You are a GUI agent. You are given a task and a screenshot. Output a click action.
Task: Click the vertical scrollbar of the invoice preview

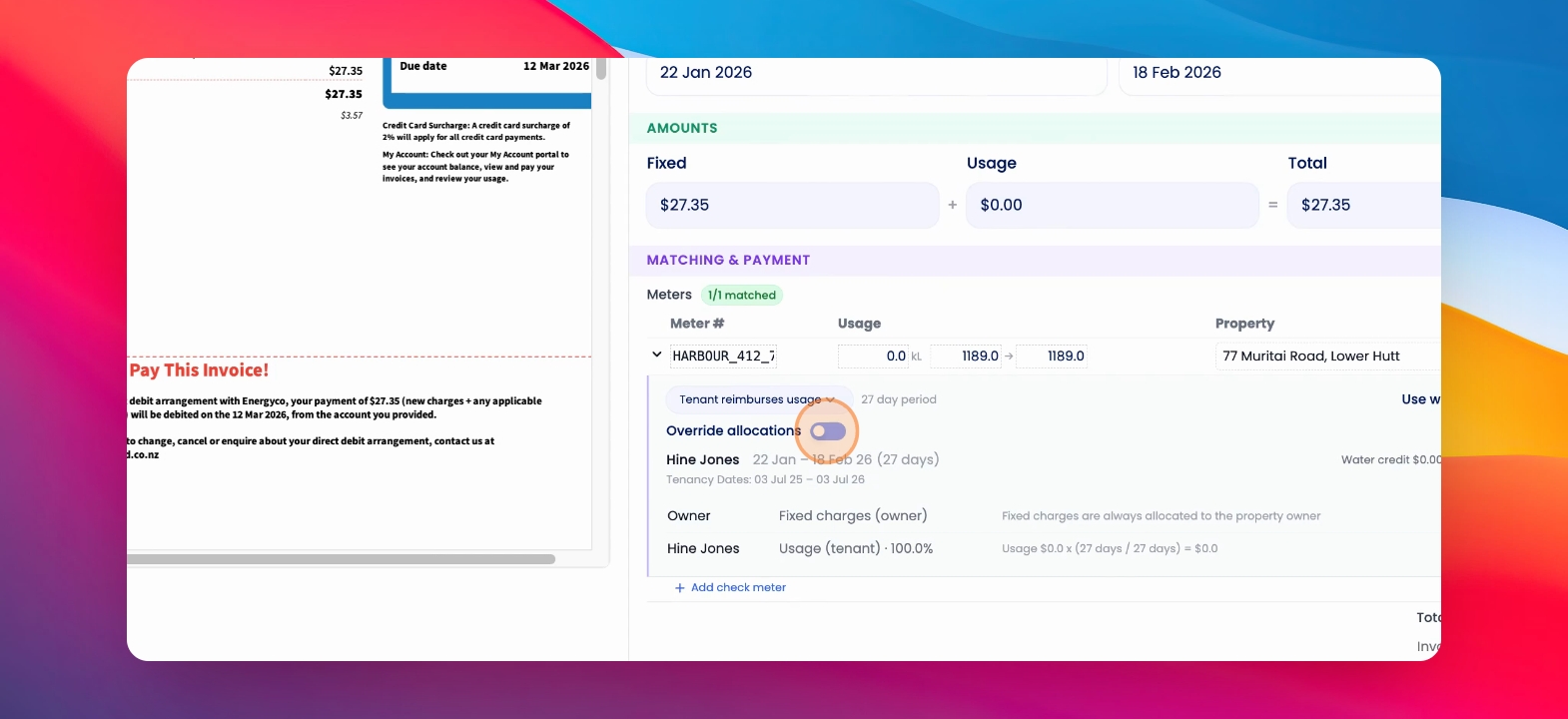(x=601, y=69)
